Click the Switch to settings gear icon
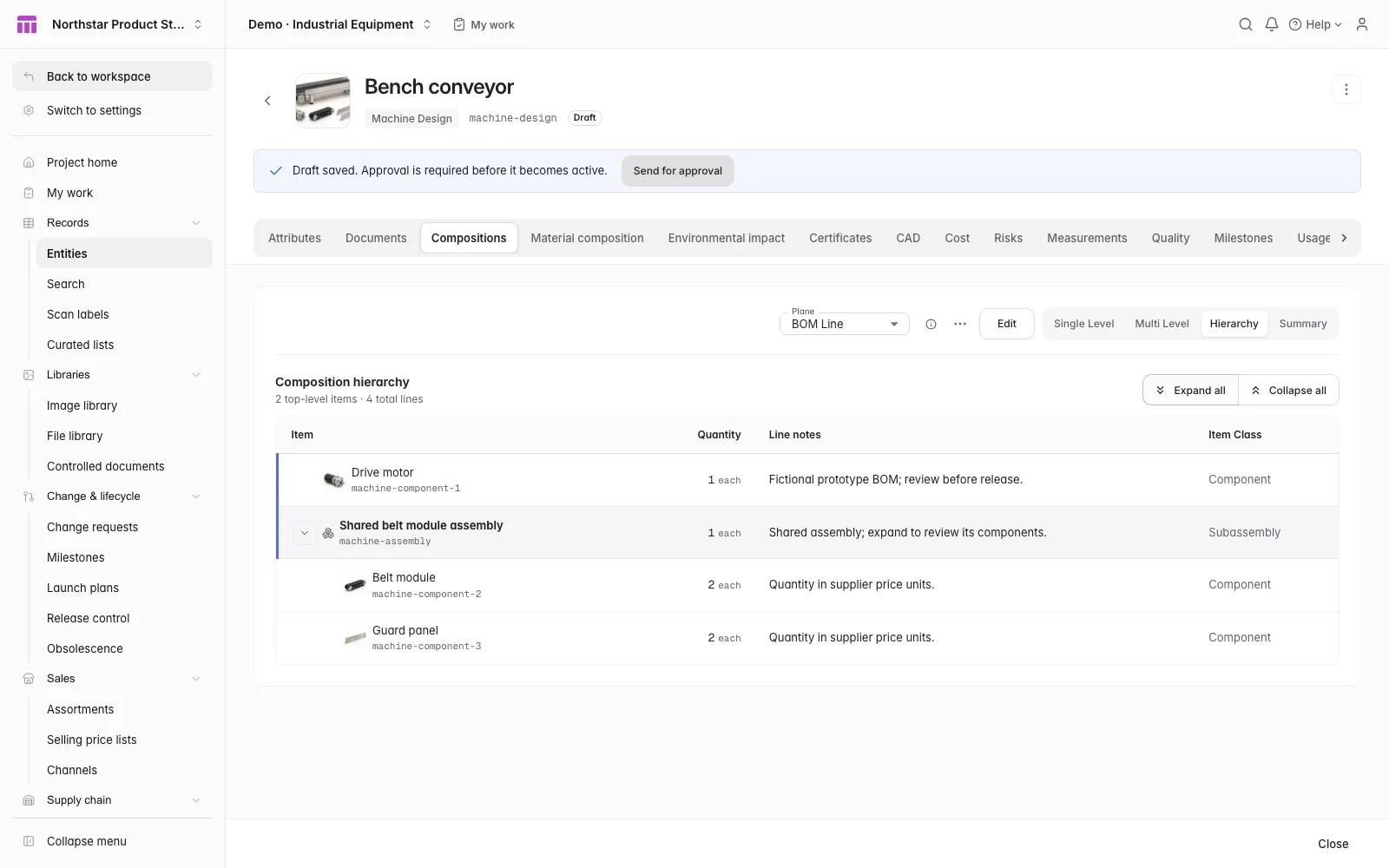The image size is (1389, 868). (x=29, y=110)
